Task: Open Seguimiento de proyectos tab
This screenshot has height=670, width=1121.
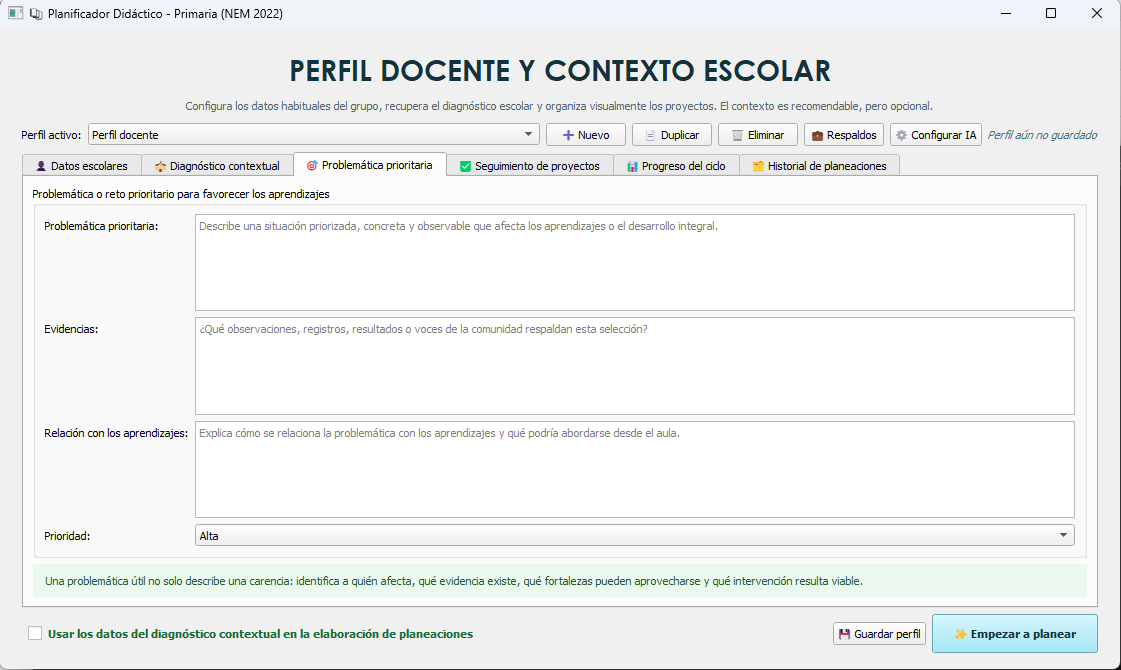Action: coord(530,166)
